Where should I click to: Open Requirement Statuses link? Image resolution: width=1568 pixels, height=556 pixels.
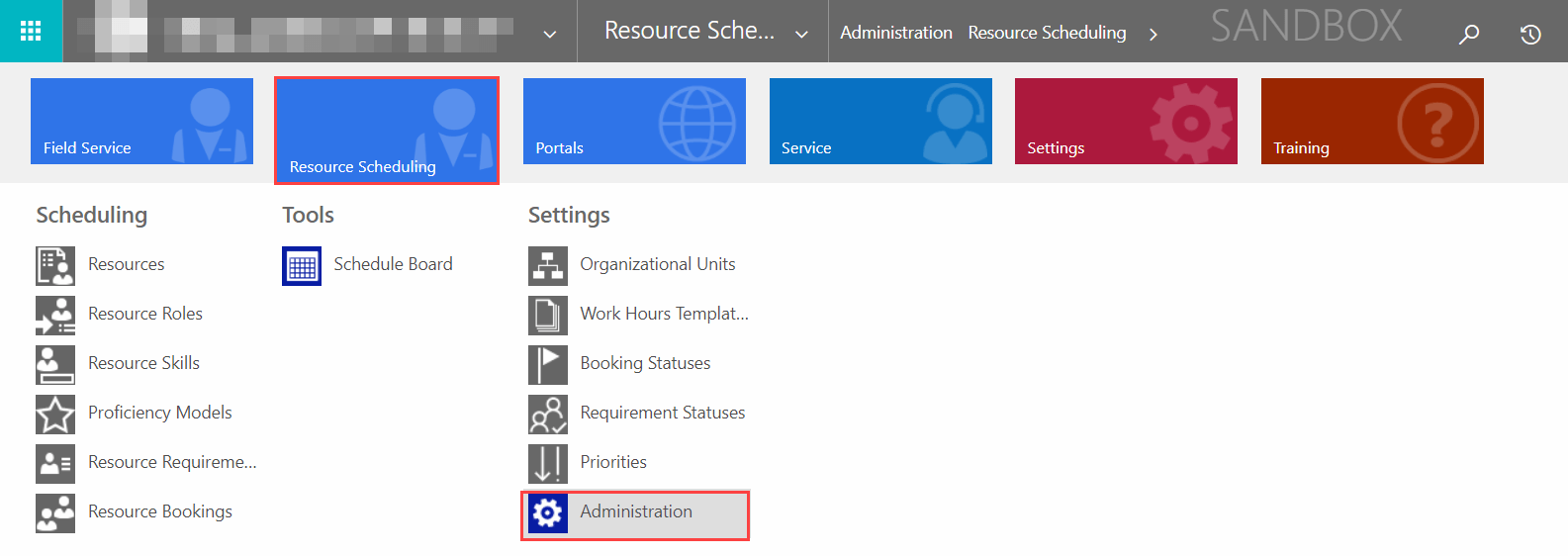click(663, 413)
